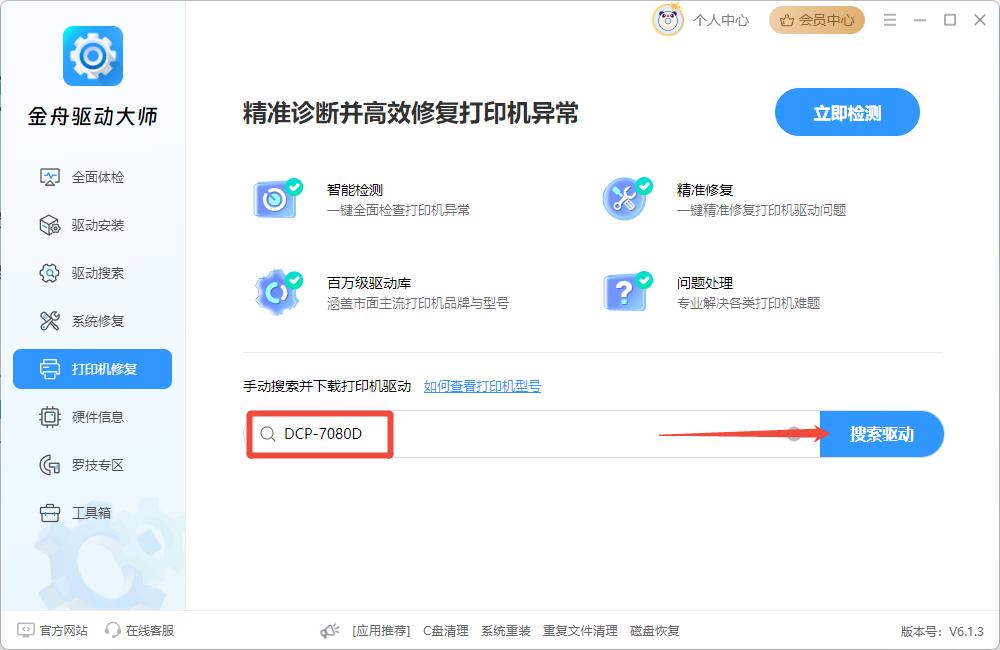Click the 智能检测 feature icon
The width and height of the screenshot is (1000, 650).
tap(276, 199)
